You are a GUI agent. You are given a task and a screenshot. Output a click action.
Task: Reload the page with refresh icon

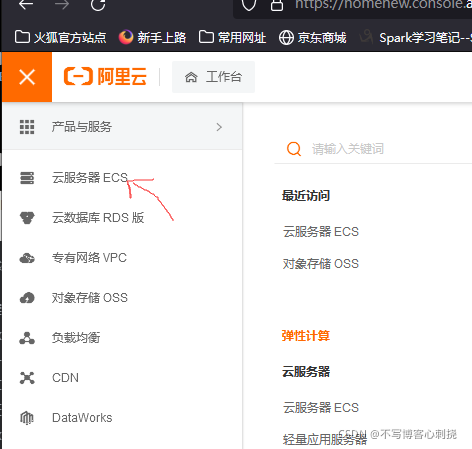pos(98,4)
